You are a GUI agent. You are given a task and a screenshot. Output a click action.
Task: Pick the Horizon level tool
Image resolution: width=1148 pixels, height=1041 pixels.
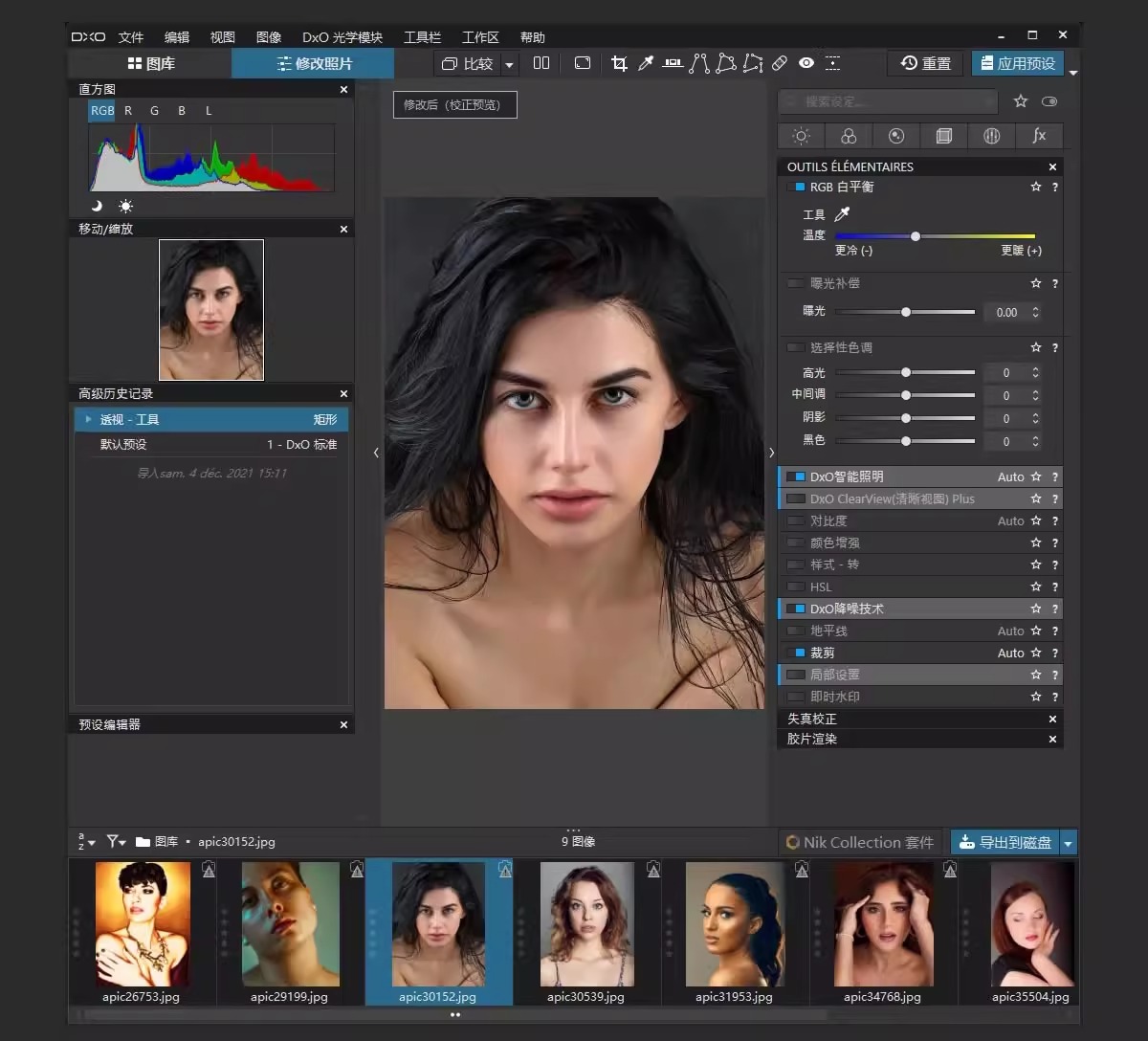pos(673,63)
